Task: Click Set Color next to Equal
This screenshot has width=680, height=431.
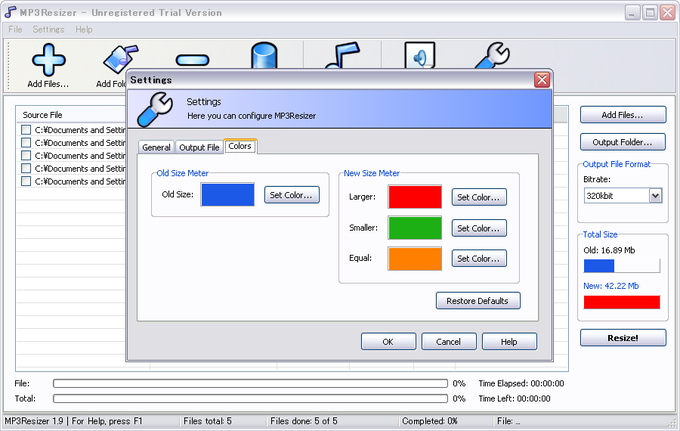Action: [x=479, y=258]
